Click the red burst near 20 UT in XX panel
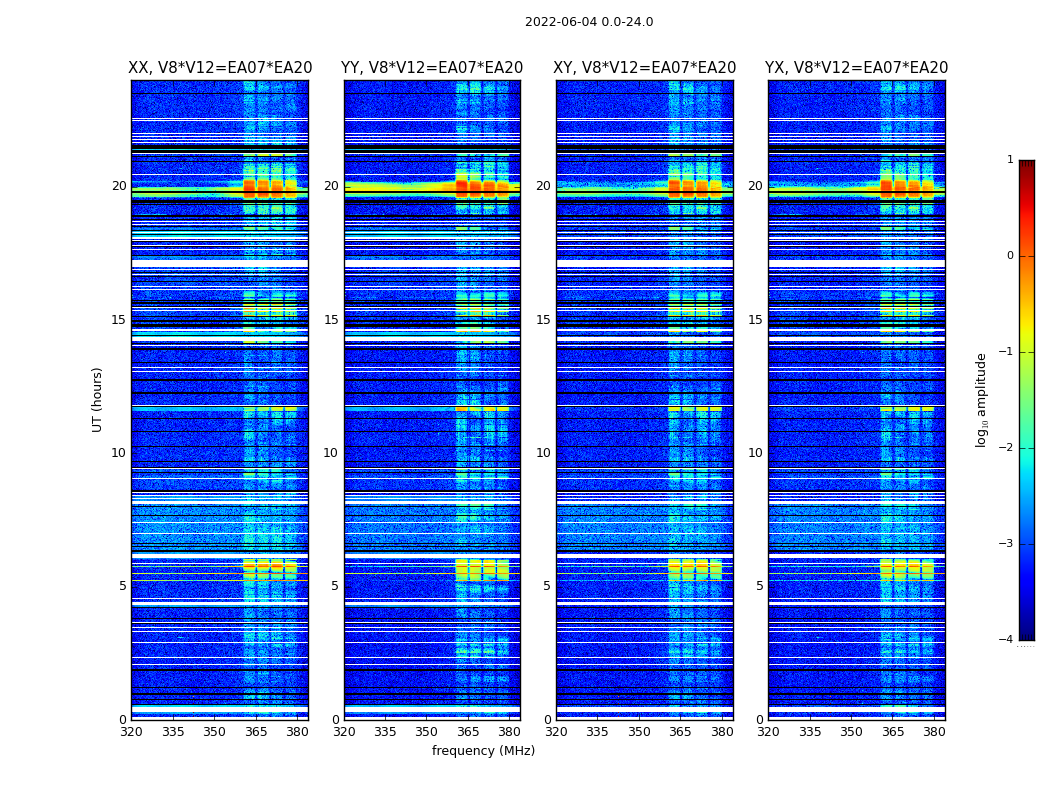The width and height of the screenshot is (1050, 800). tap(269, 188)
